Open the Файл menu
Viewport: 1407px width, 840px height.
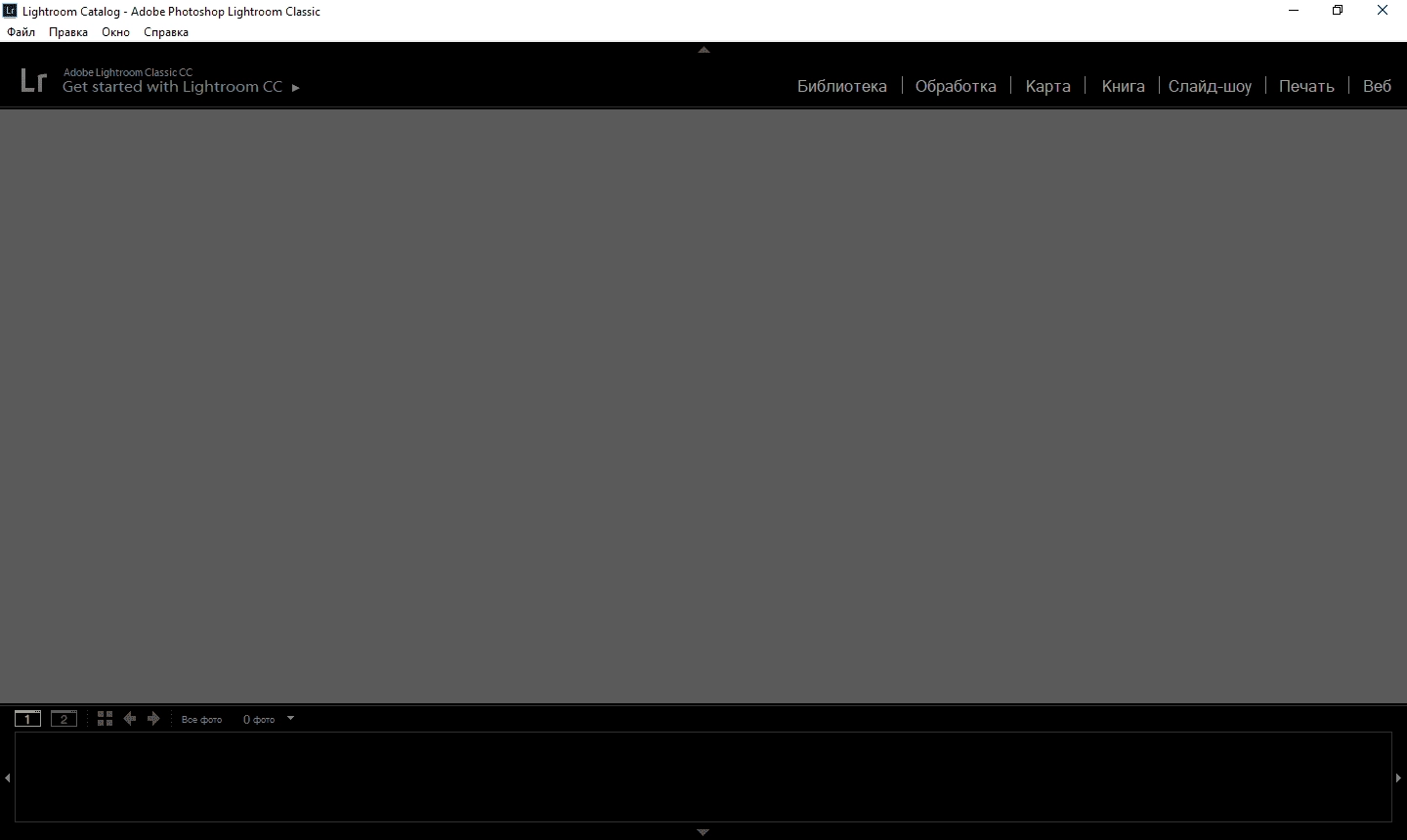(x=21, y=32)
